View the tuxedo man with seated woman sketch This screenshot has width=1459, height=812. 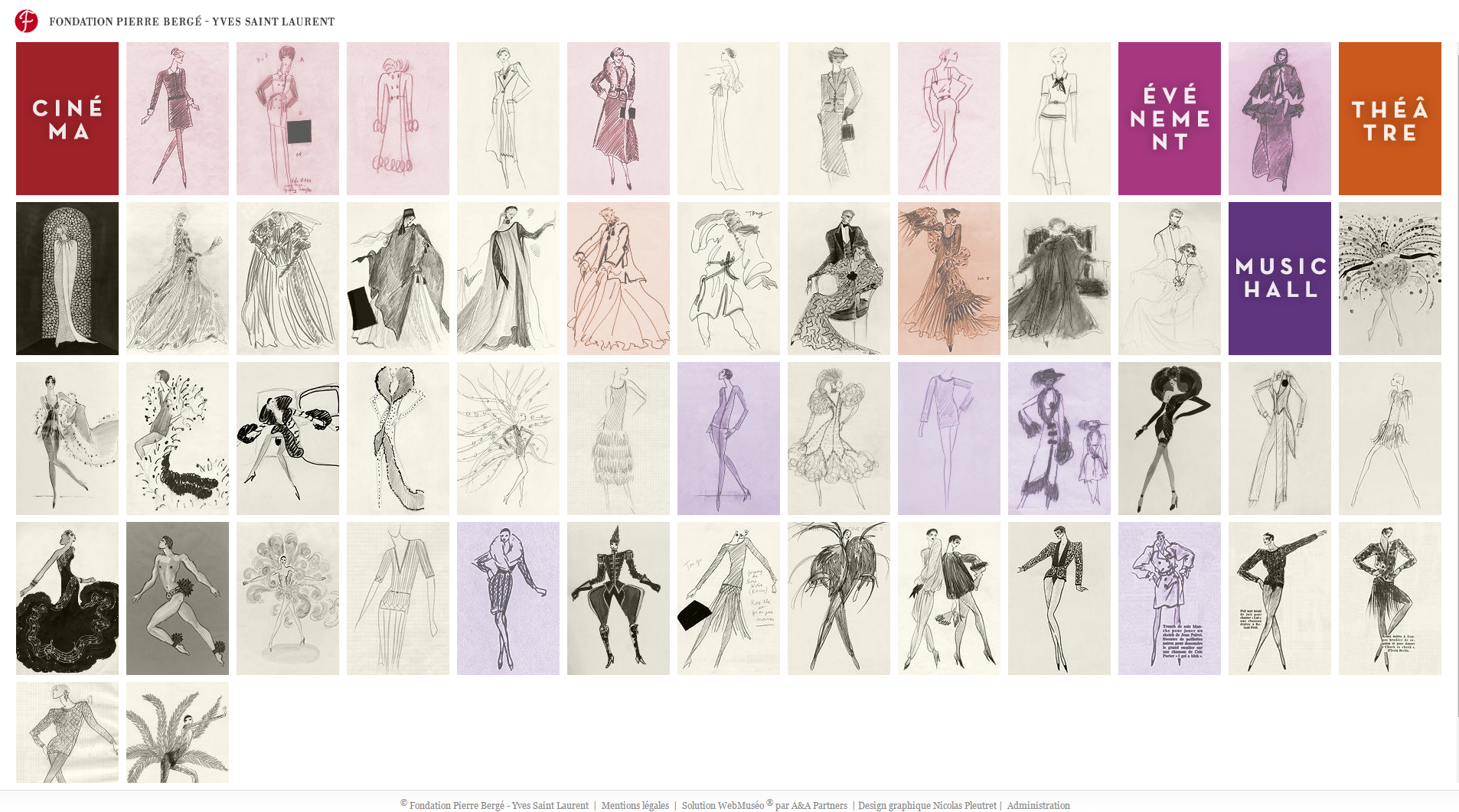click(838, 279)
